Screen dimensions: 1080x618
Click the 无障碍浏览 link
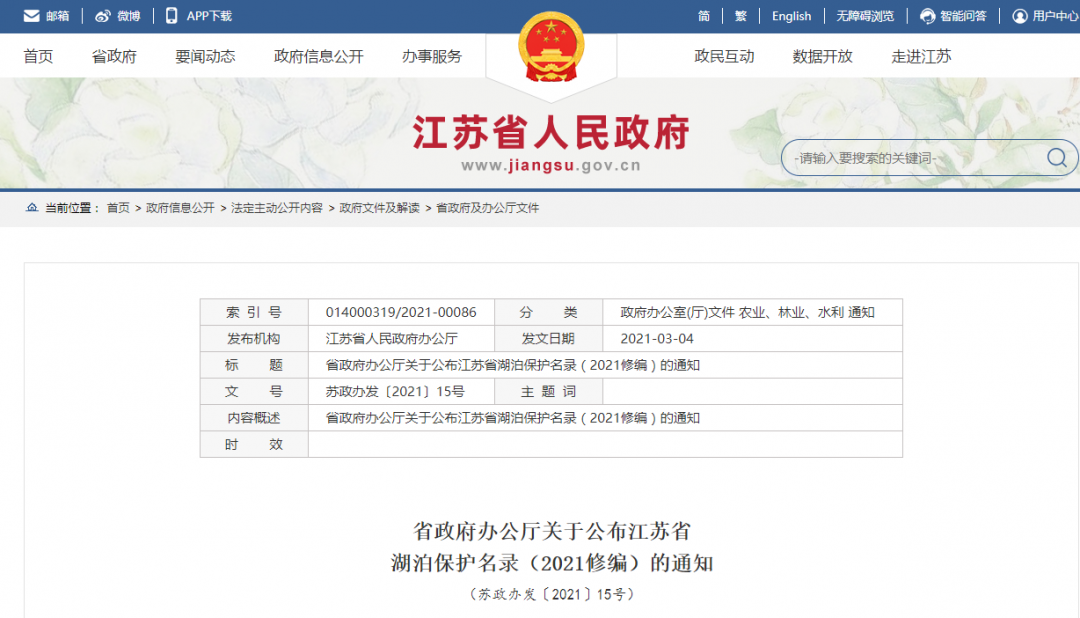(864, 16)
